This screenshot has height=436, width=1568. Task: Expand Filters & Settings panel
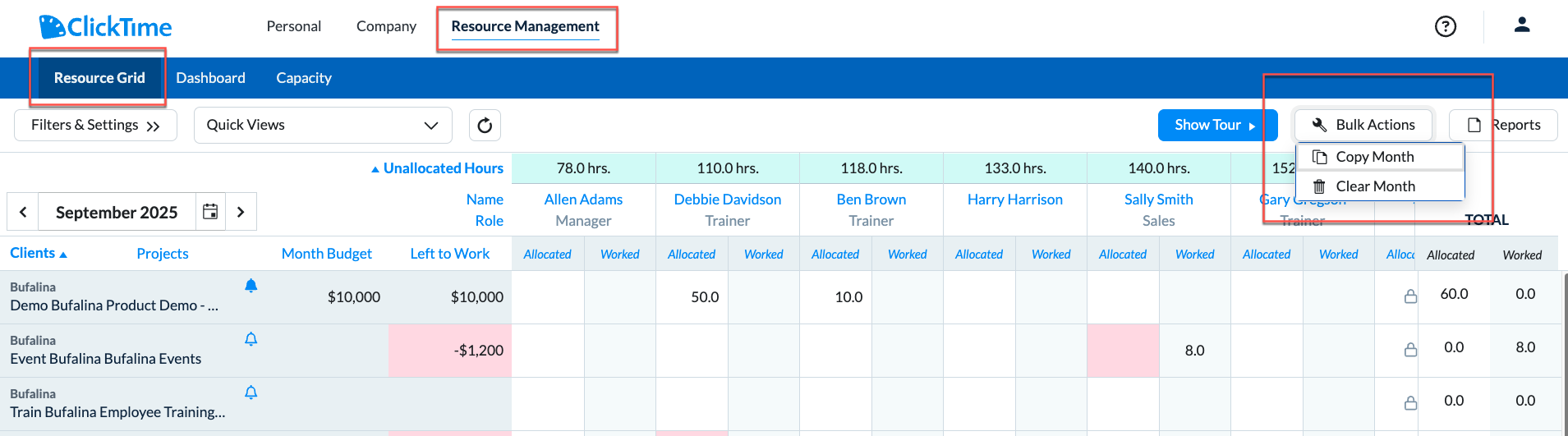95,125
